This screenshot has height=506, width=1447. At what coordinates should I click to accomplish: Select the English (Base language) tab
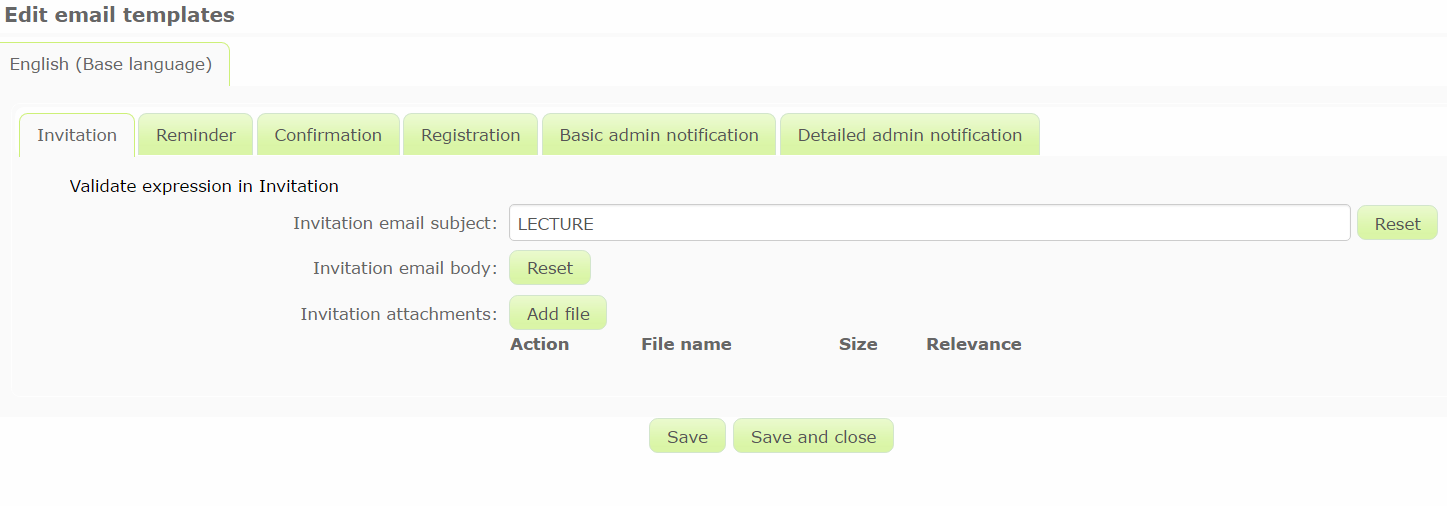pos(111,64)
